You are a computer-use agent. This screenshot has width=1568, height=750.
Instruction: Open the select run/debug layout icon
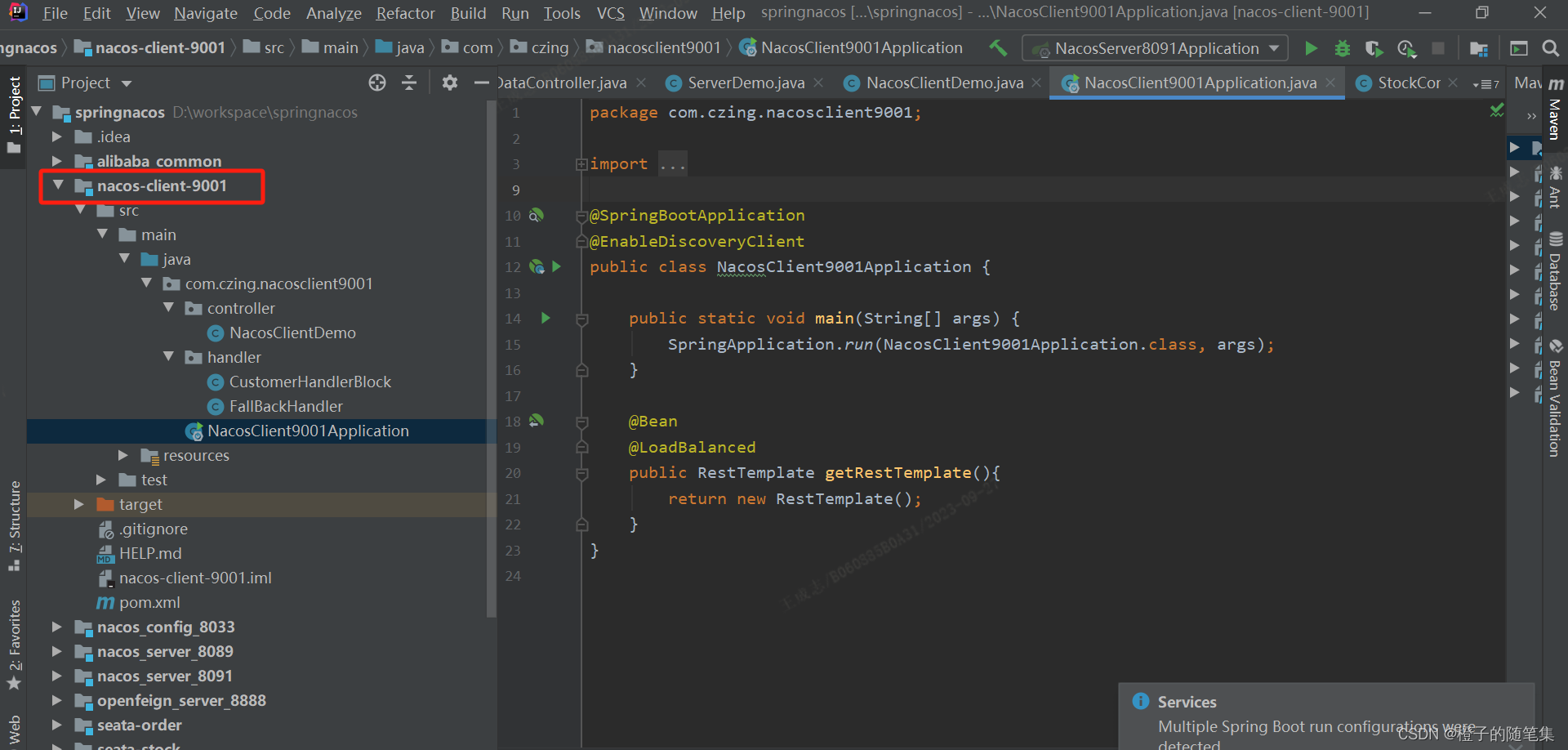pyautogui.click(x=1518, y=48)
